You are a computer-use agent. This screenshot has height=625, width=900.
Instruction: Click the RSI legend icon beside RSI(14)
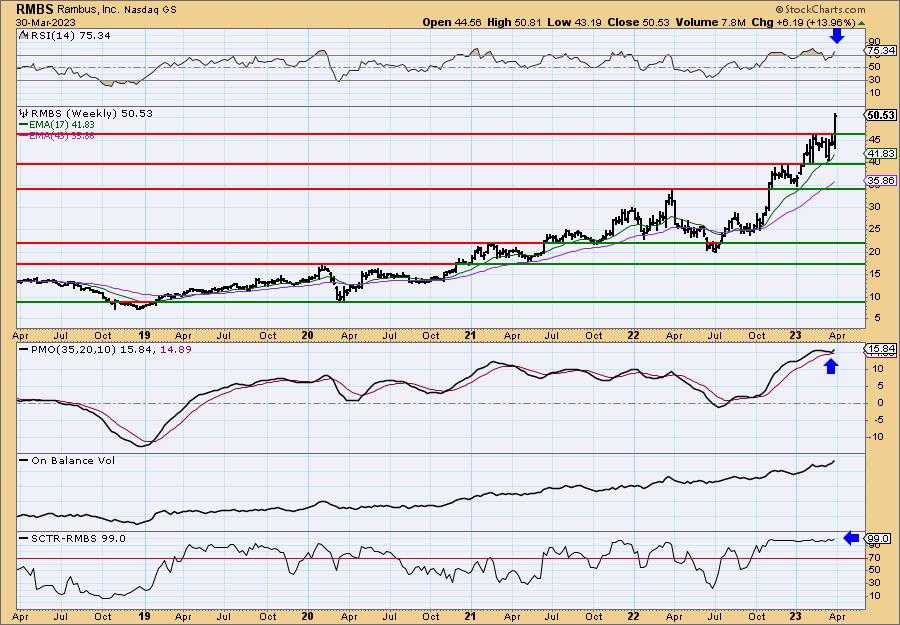click(23, 35)
